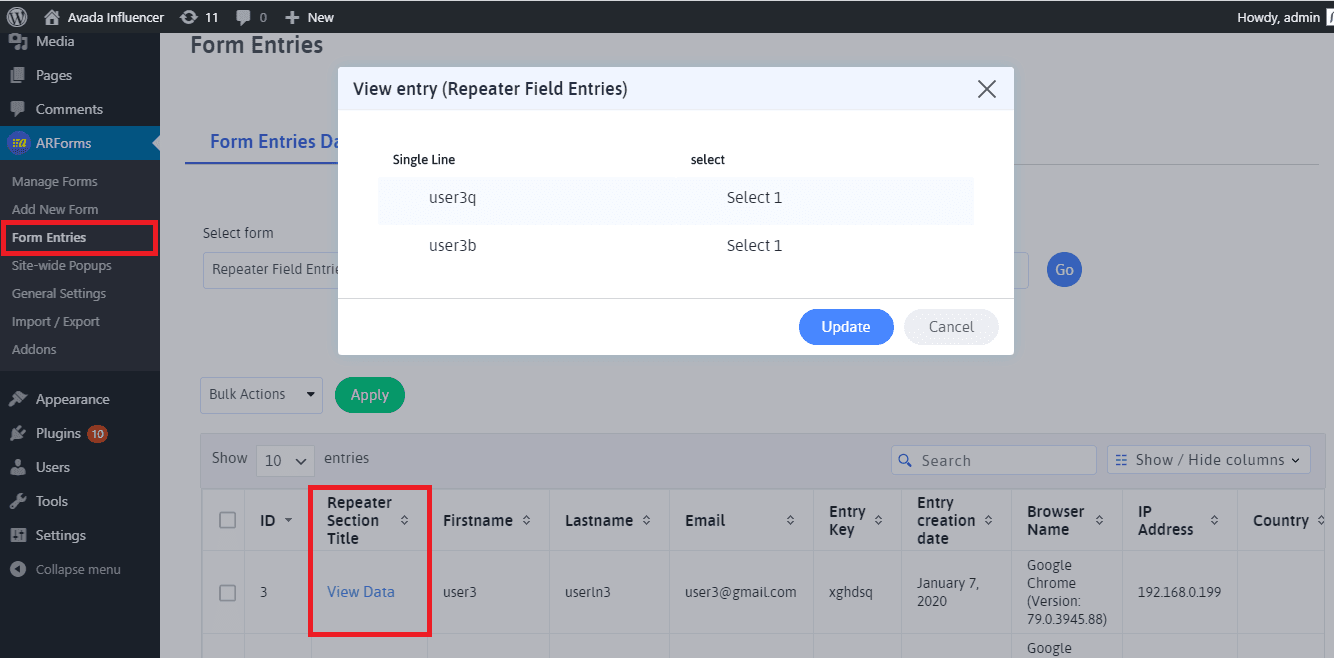The height and width of the screenshot is (658, 1334).
Task: Click user3b value in dialog
Action: [x=453, y=246]
